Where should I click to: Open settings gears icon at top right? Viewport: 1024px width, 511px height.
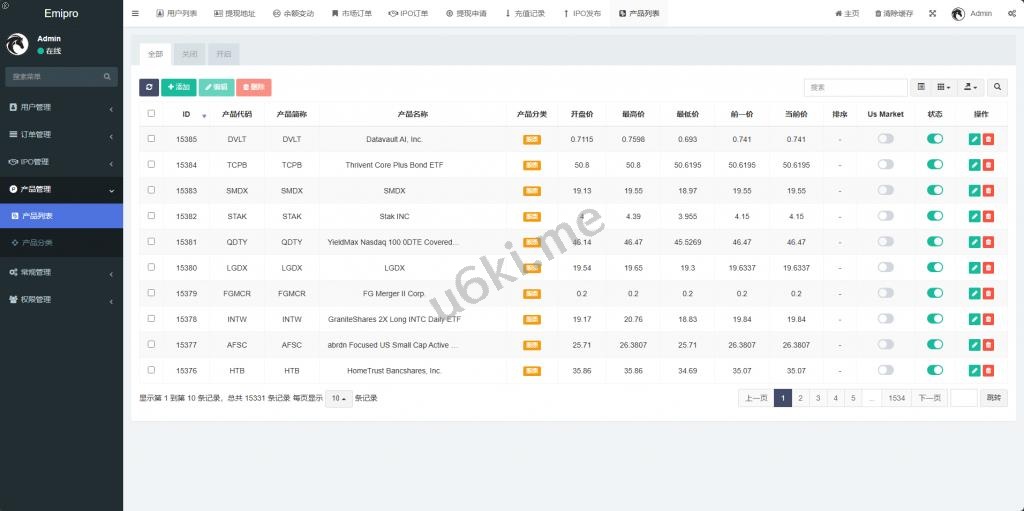click(1012, 14)
